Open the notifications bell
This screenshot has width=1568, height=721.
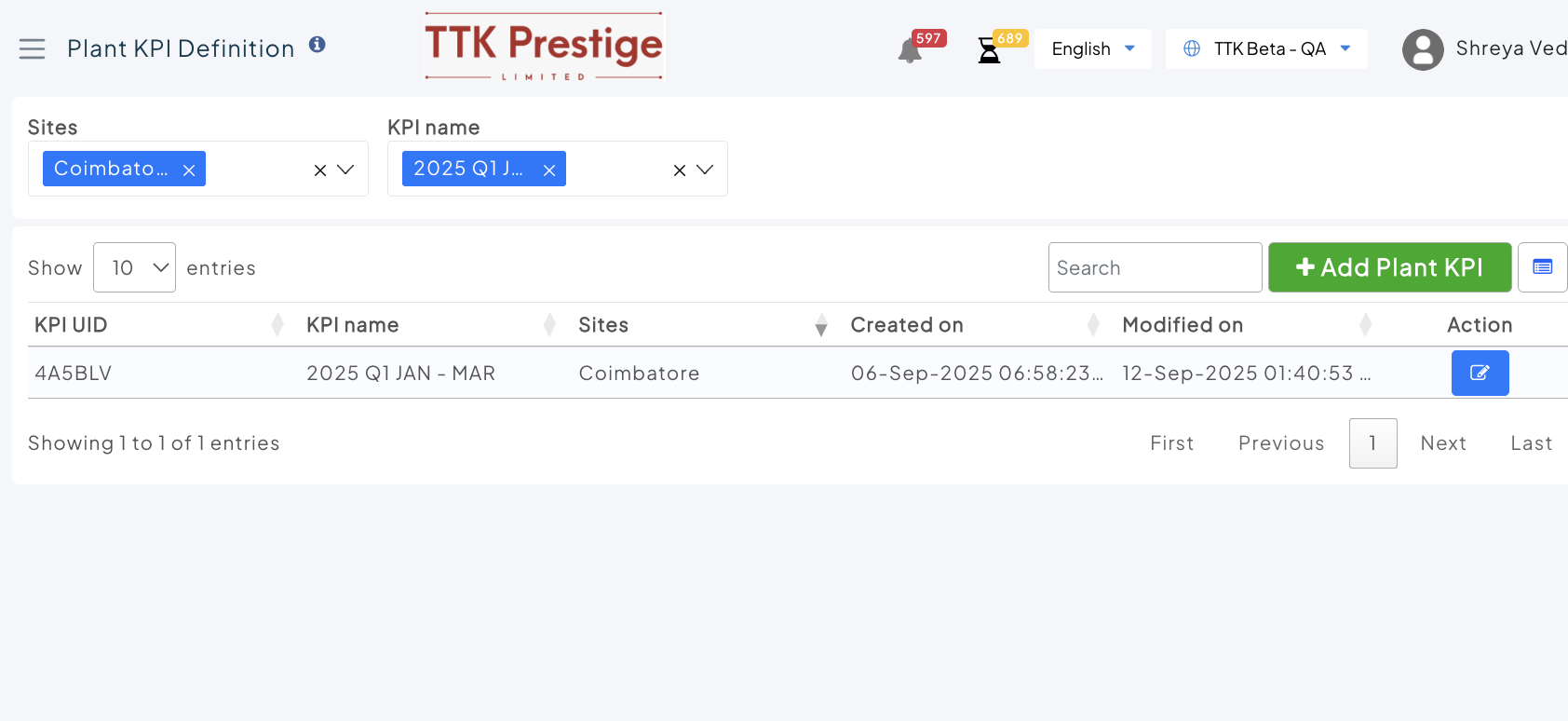pos(910,50)
